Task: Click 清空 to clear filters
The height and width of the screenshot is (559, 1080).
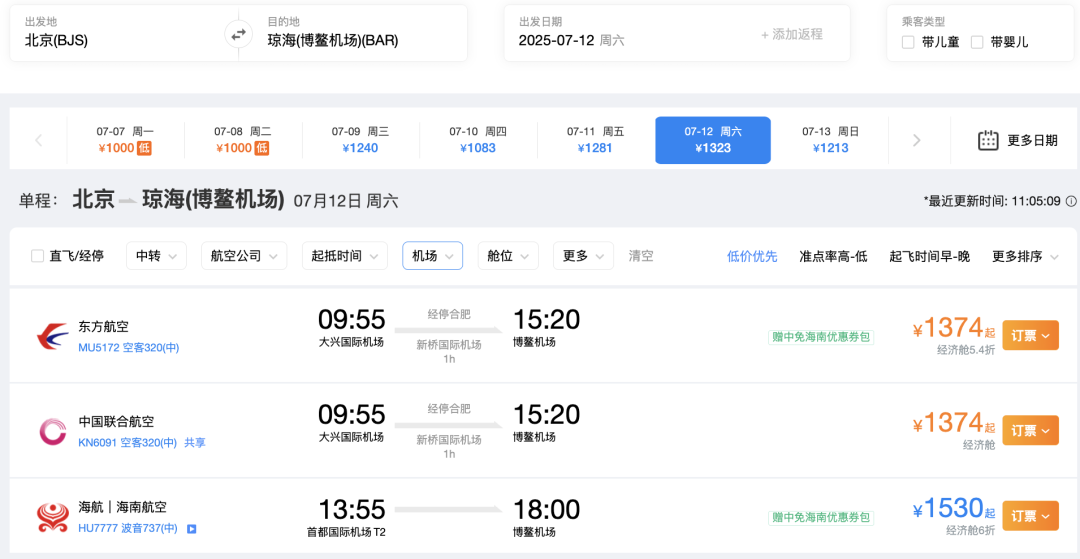Action: pyautogui.click(x=641, y=256)
